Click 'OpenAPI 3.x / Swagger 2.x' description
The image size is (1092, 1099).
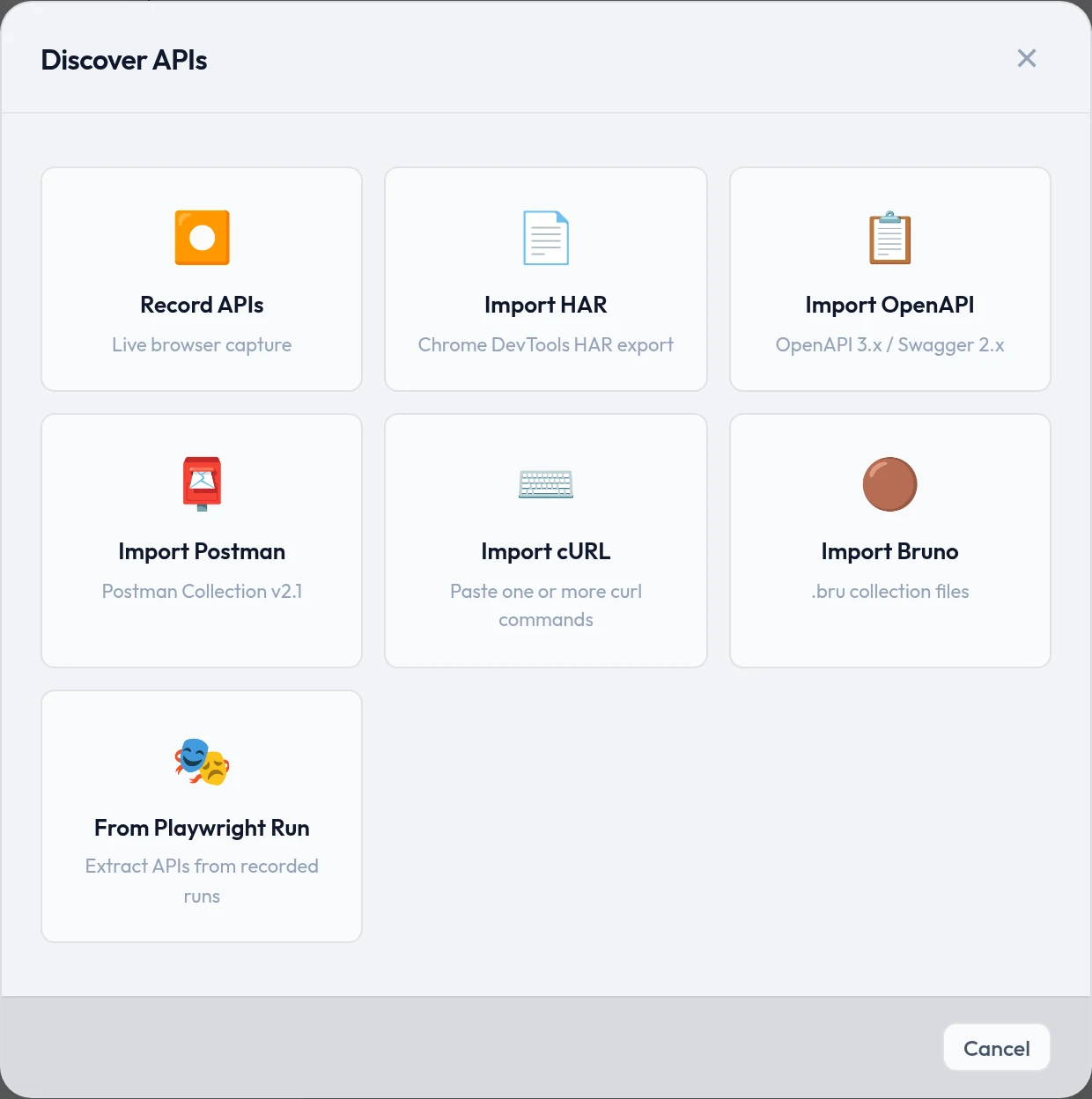889,345
